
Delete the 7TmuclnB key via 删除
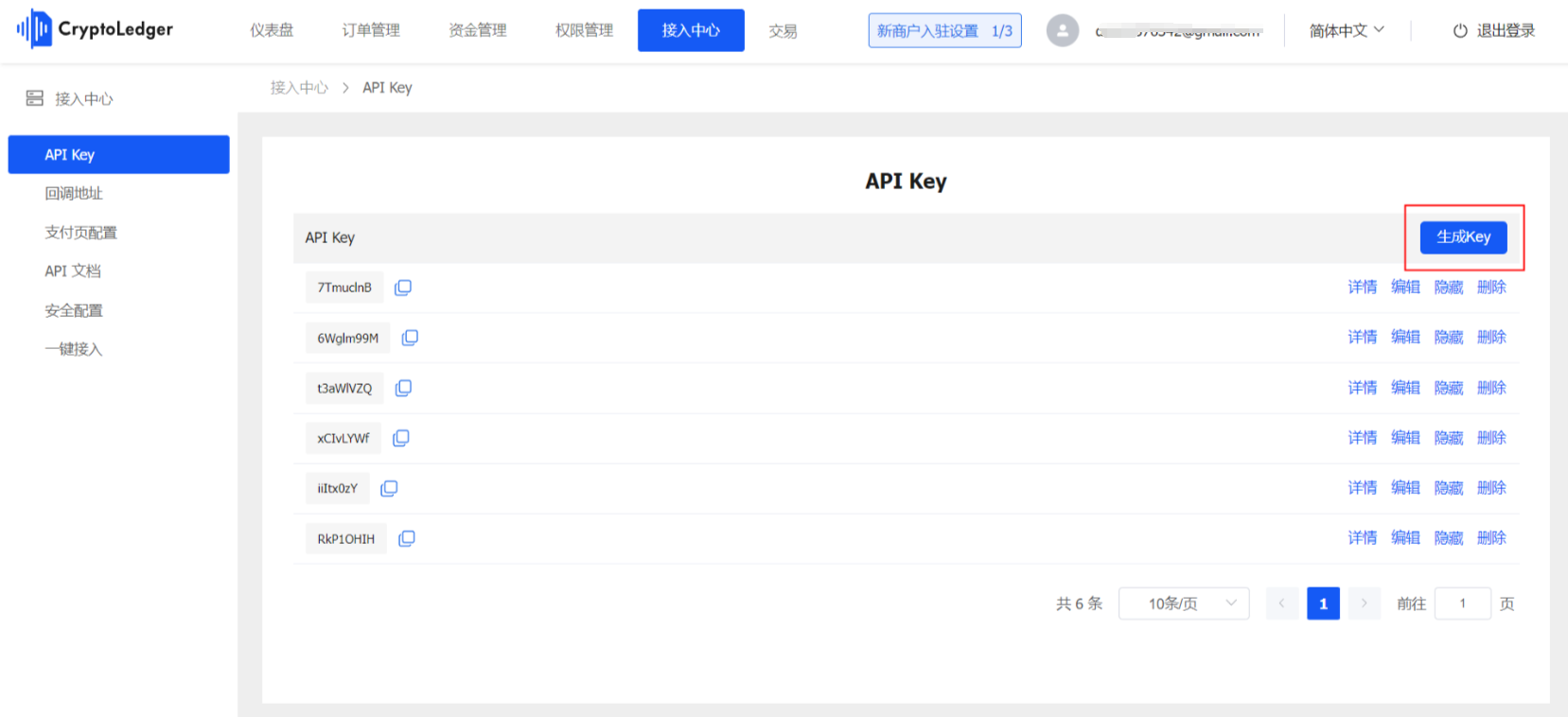1491,288
